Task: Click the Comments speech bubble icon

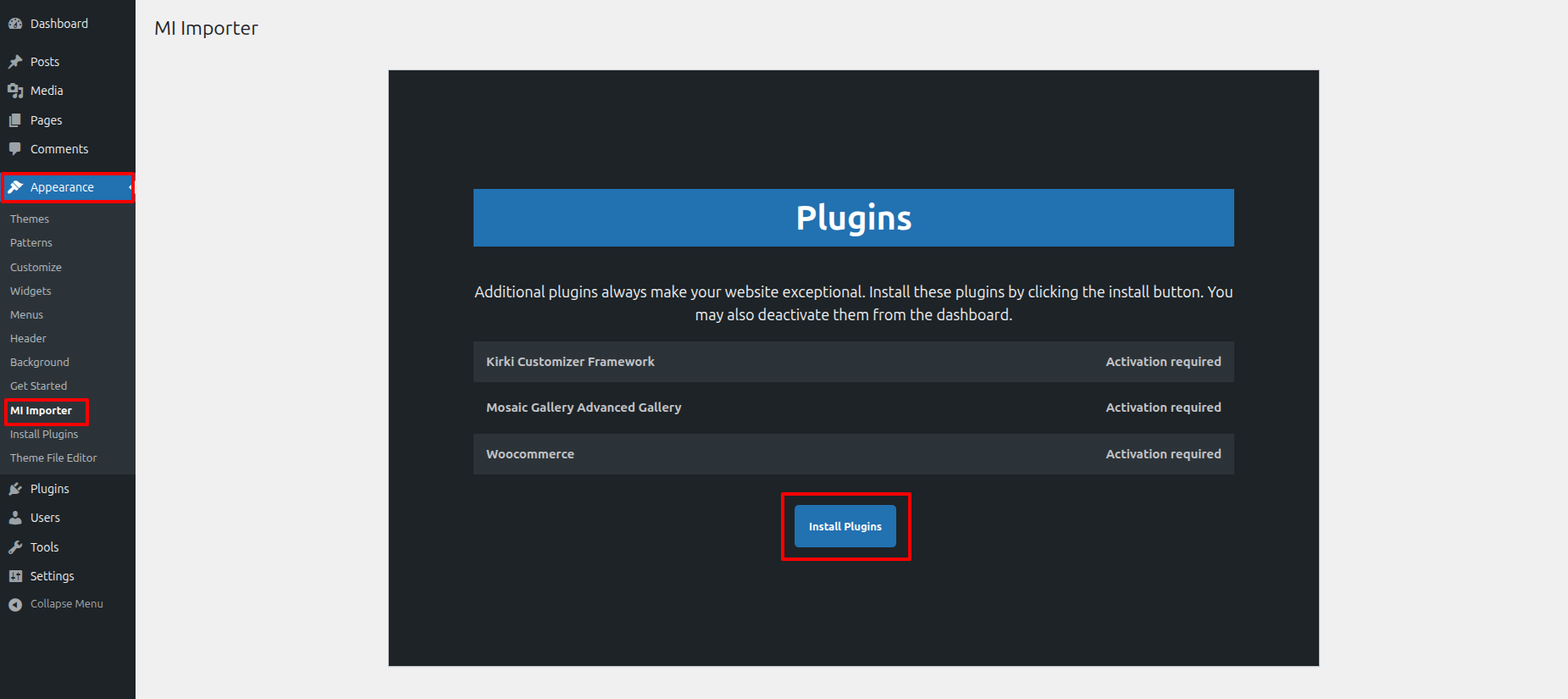Action: point(15,149)
